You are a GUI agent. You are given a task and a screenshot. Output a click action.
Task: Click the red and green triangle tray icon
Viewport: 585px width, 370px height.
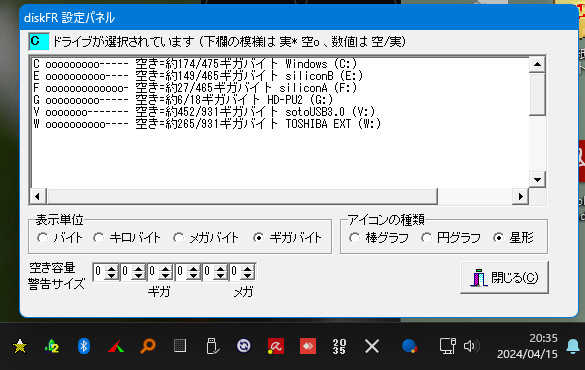point(116,347)
